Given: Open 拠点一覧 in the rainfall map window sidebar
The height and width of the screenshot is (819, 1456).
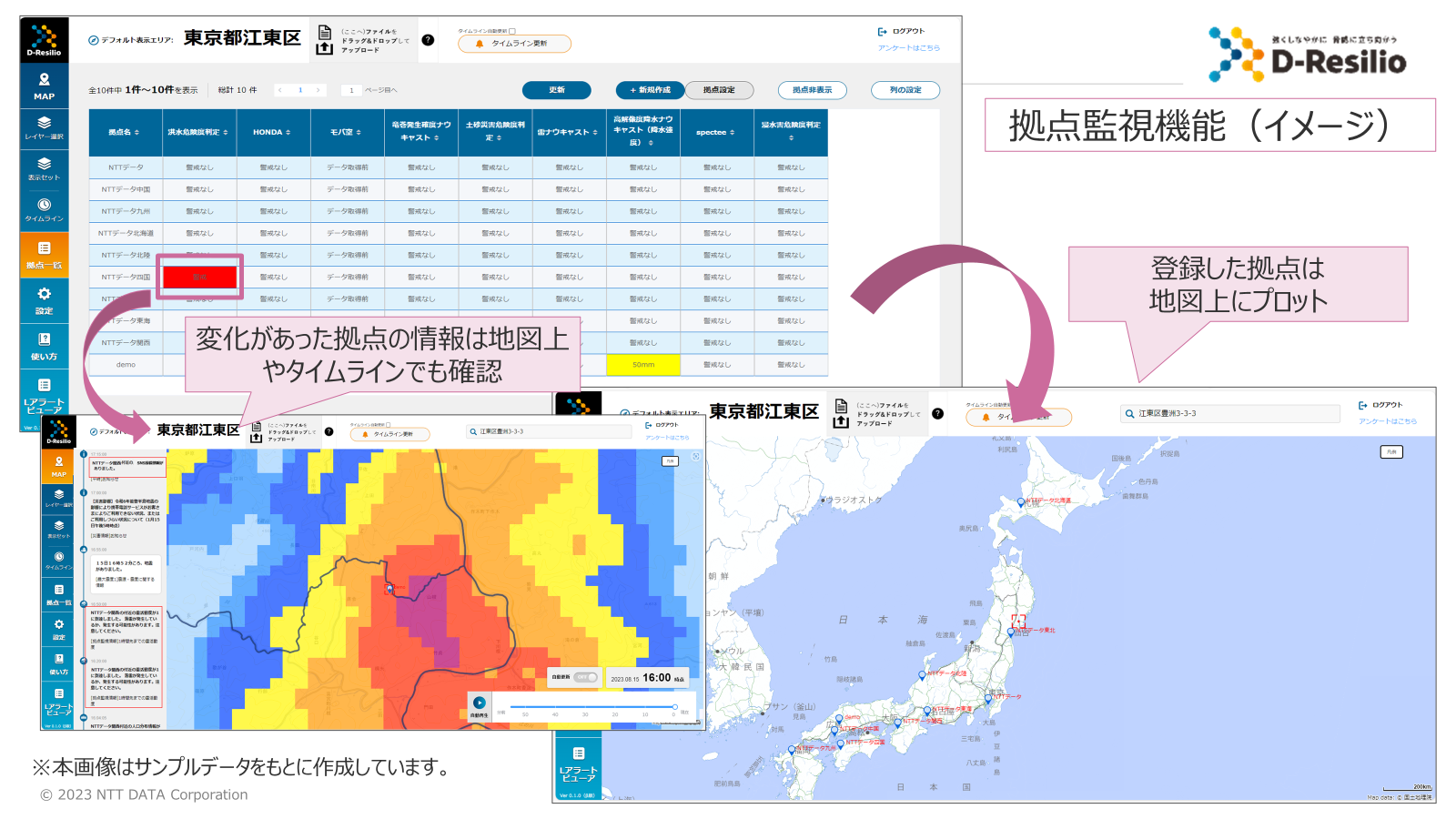Looking at the screenshot, I should click(x=59, y=594).
